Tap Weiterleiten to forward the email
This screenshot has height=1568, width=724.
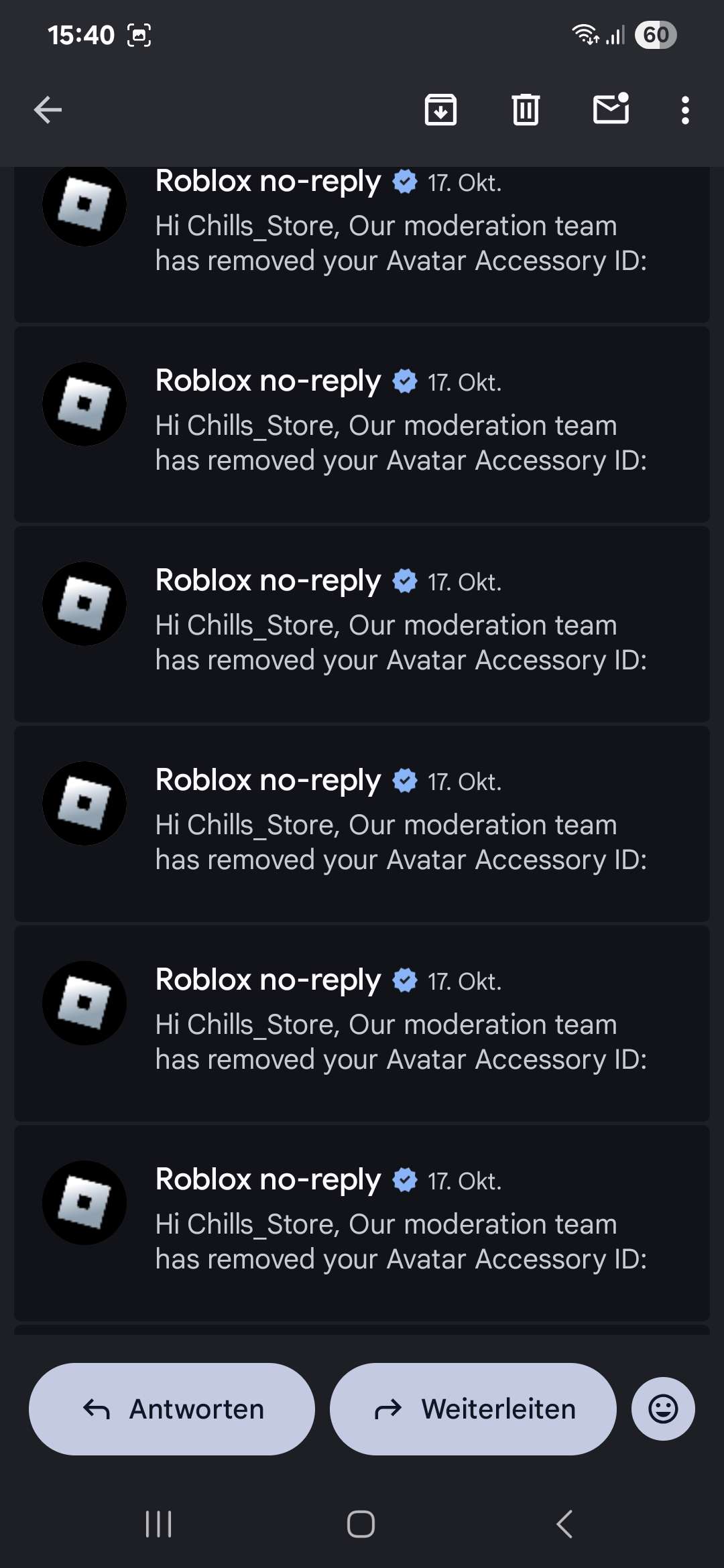473,1409
